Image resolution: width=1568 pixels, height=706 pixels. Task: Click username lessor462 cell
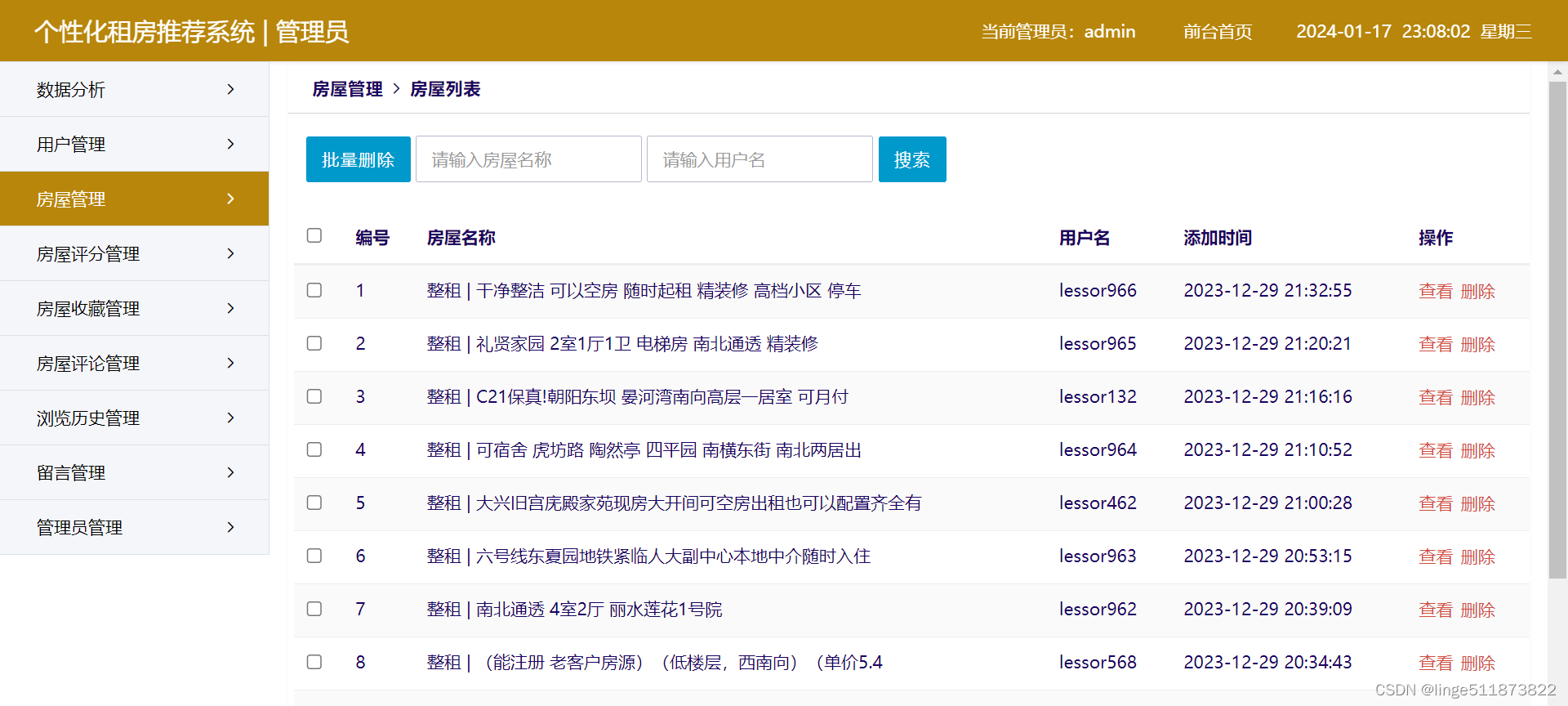1098,503
